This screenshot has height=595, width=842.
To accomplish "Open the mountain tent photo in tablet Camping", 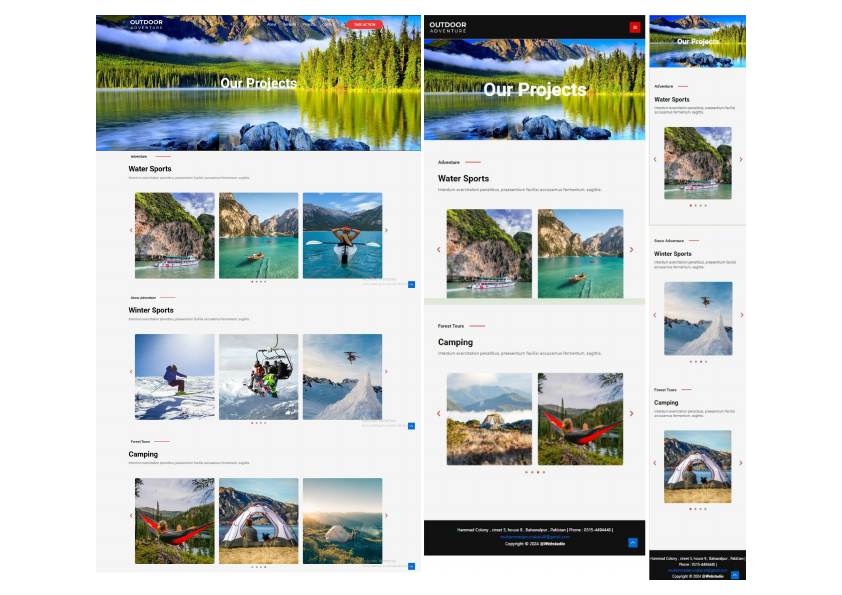I will pos(489,419).
